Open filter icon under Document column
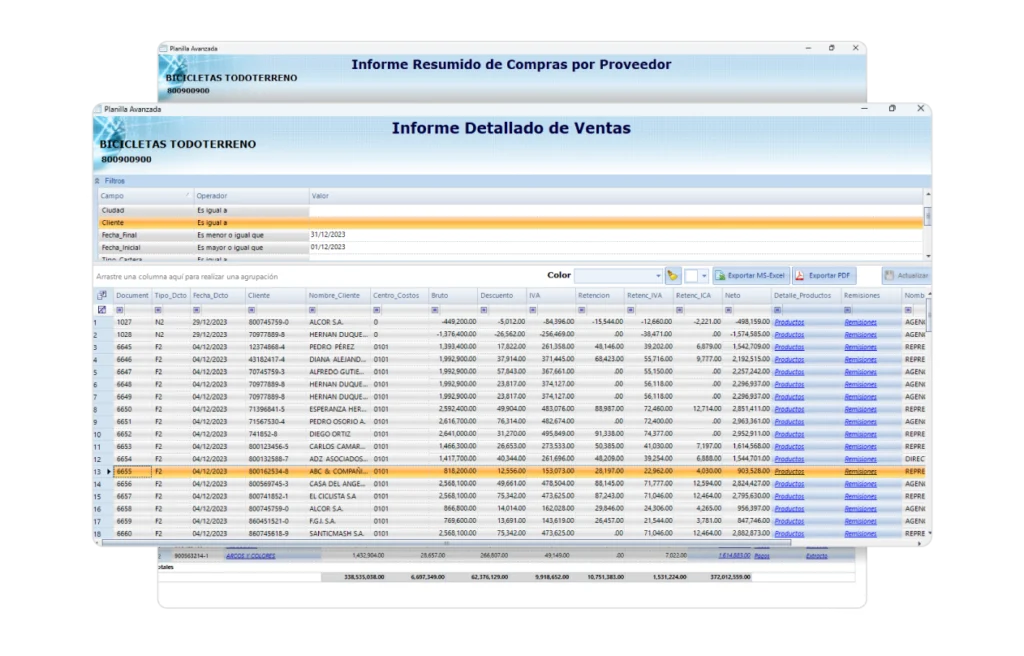1024x656 pixels. [x=120, y=310]
